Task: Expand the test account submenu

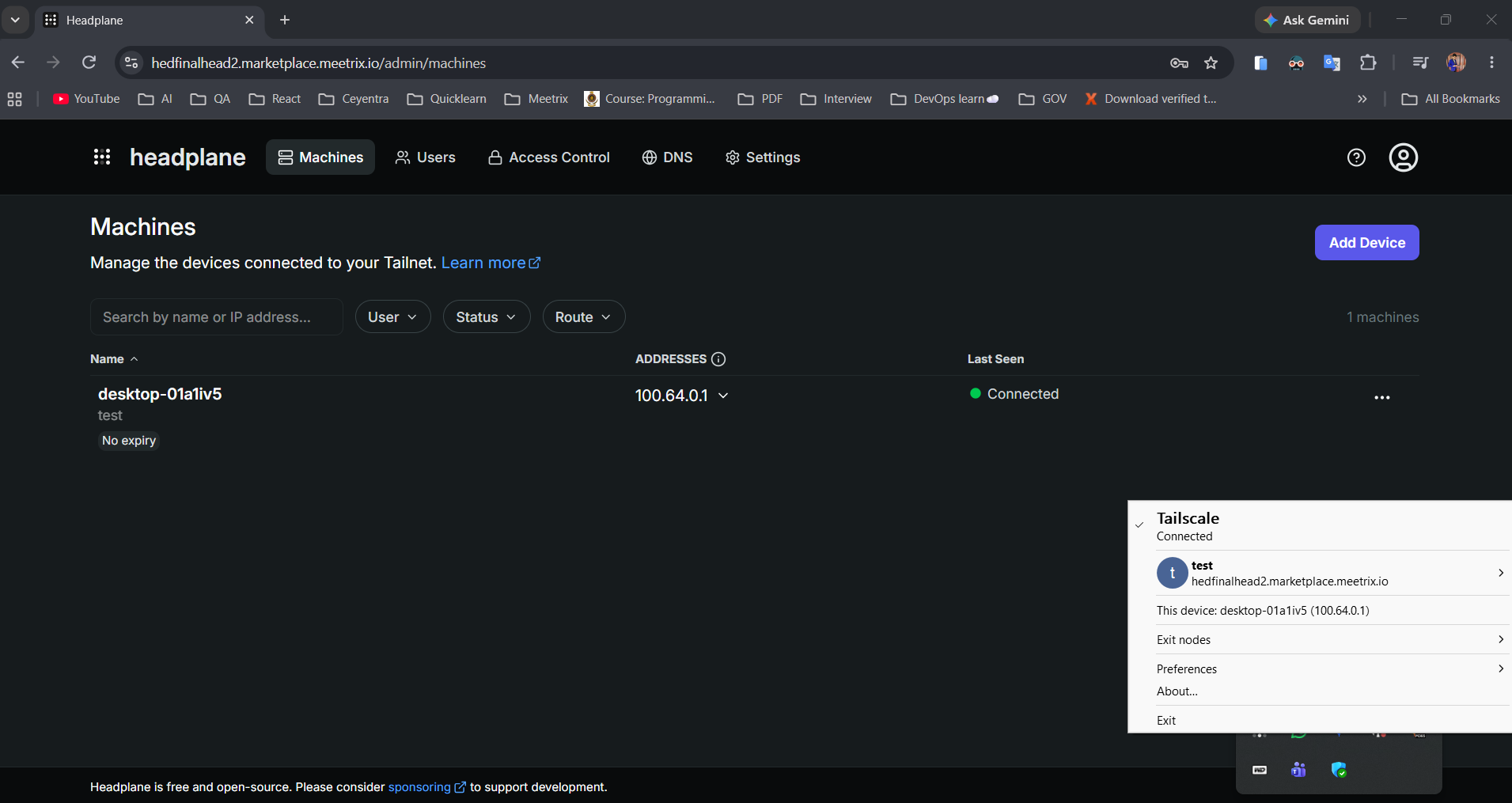Action: click(1320, 573)
